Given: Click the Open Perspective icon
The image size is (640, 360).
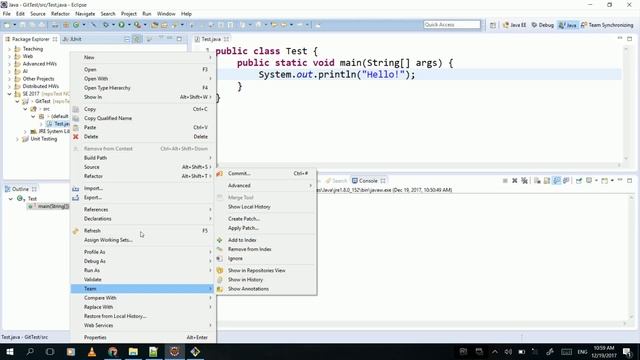Looking at the screenshot, I should (x=493, y=25).
